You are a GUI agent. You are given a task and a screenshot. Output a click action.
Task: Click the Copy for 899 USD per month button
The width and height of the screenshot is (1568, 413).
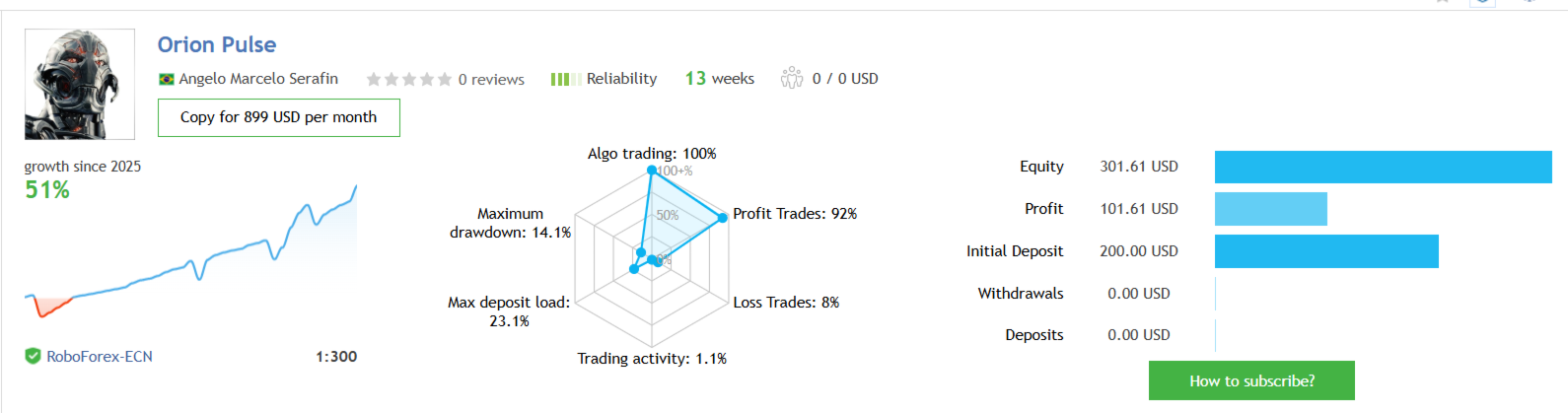tap(279, 117)
